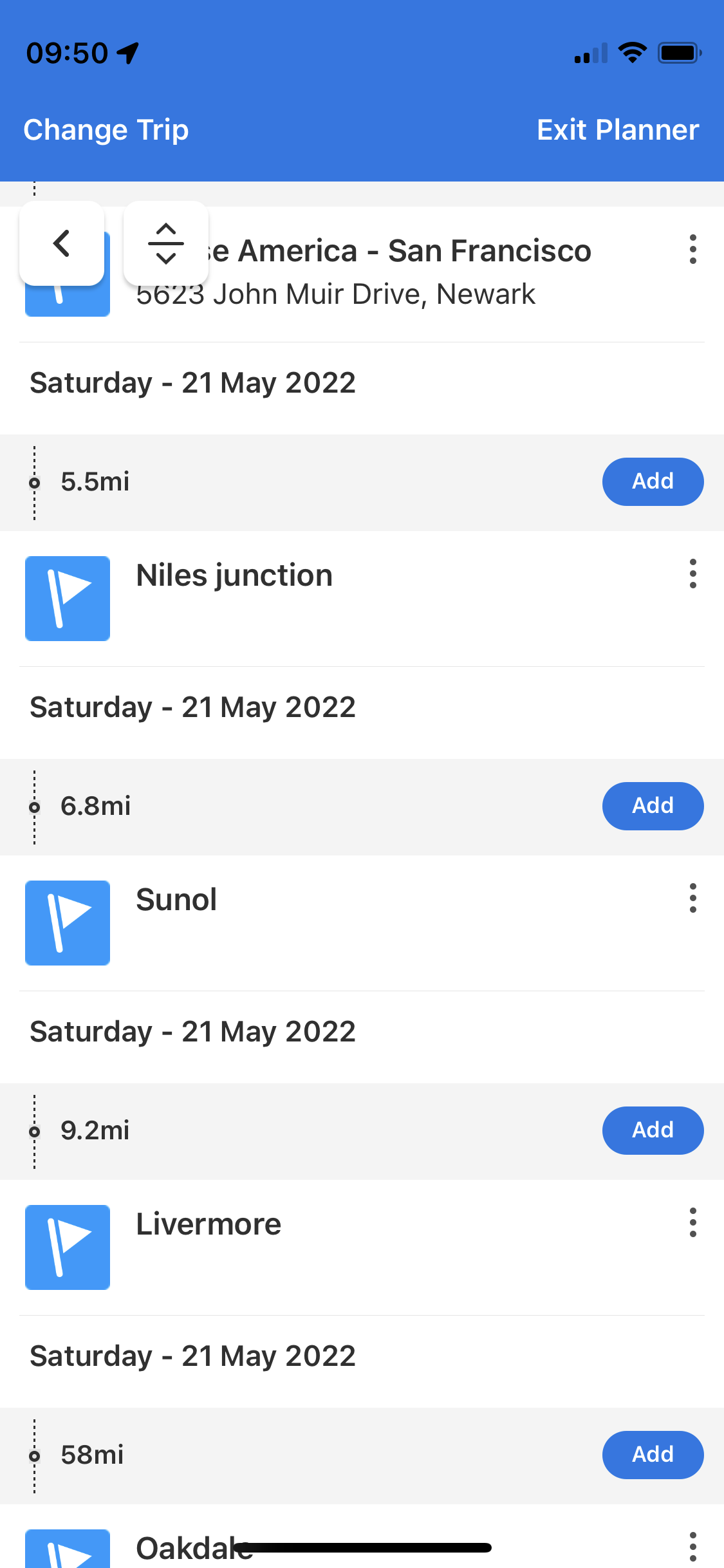Tap the back arrow button
This screenshot has height=1568, width=724.
(62, 243)
